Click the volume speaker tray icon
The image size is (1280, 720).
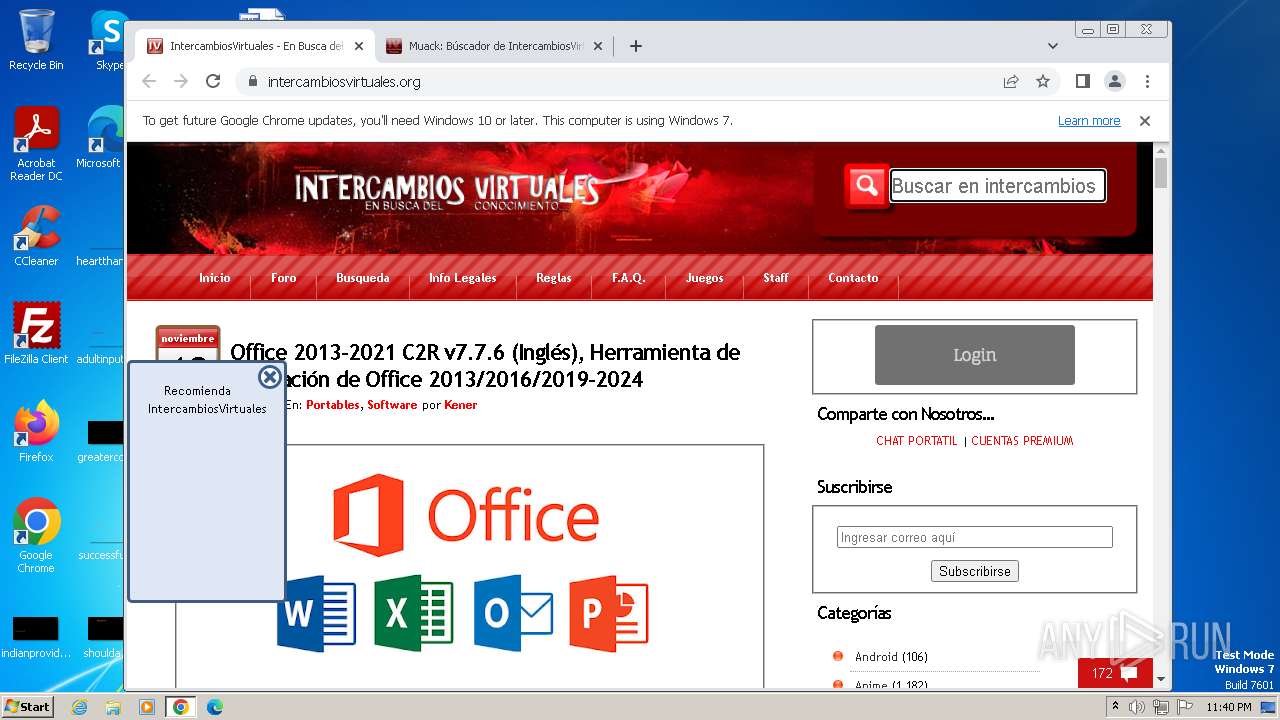coord(1137,707)
